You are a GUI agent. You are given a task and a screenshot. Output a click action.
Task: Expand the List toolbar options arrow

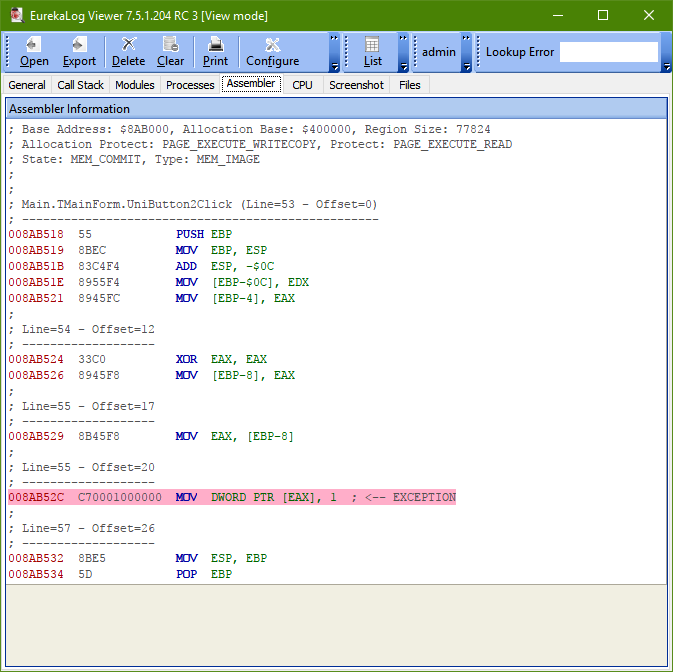(x=403, y=67)
